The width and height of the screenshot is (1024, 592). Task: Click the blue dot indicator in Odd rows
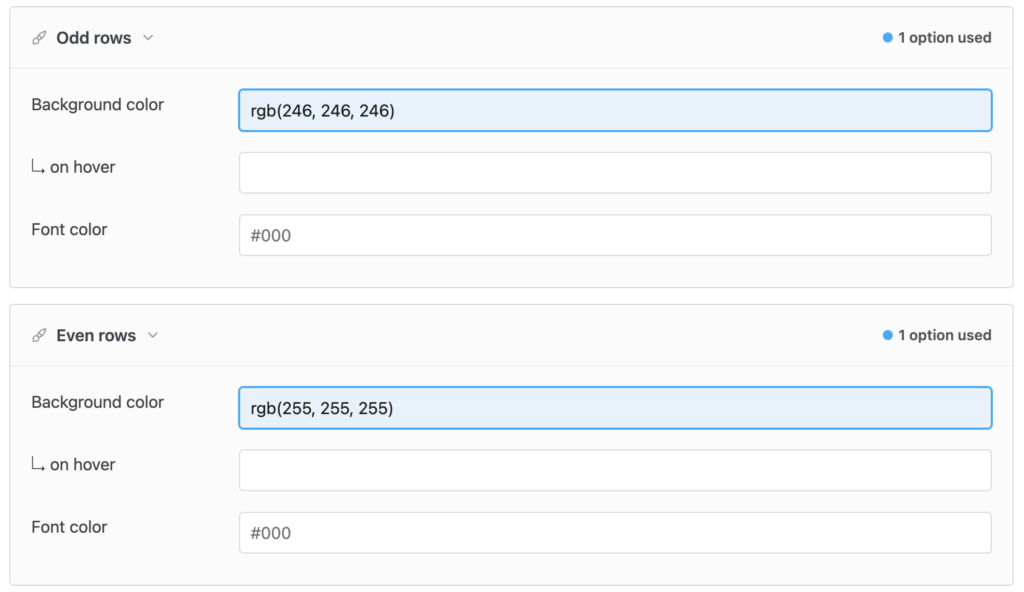888,38
